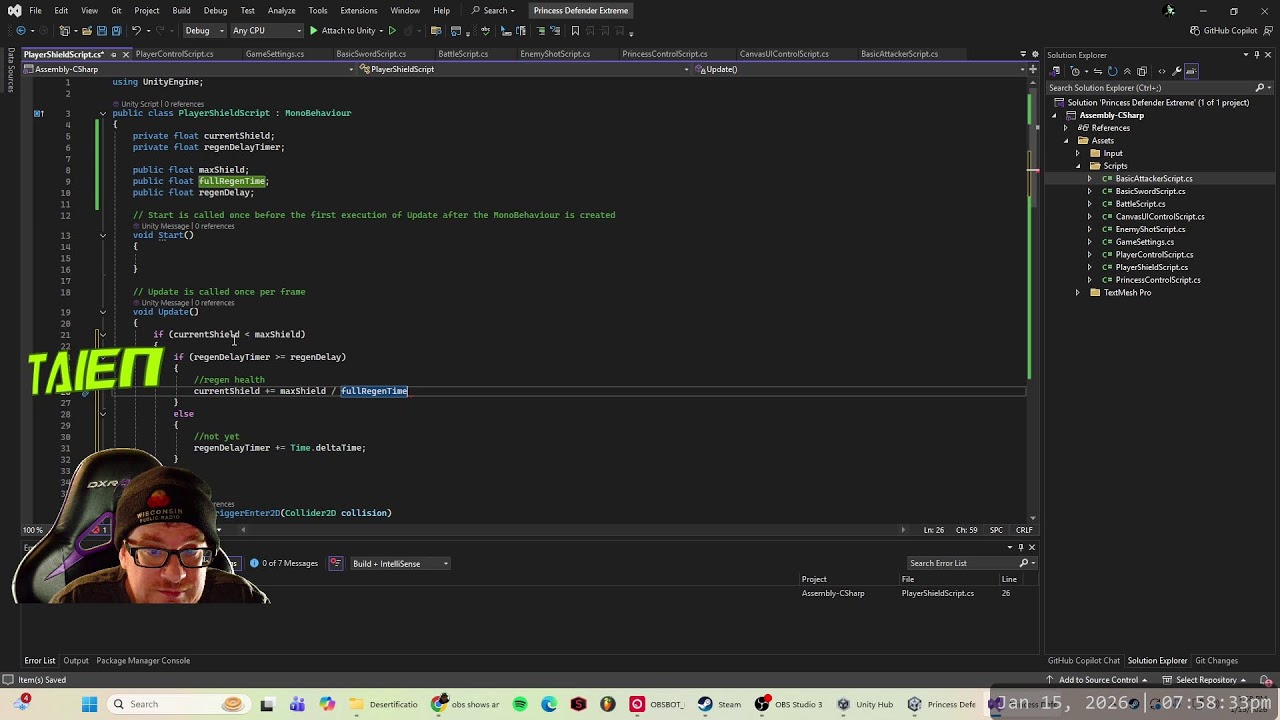
Task: Click Show All Files icon in Solution Explorer
Action: point(1142,71)
